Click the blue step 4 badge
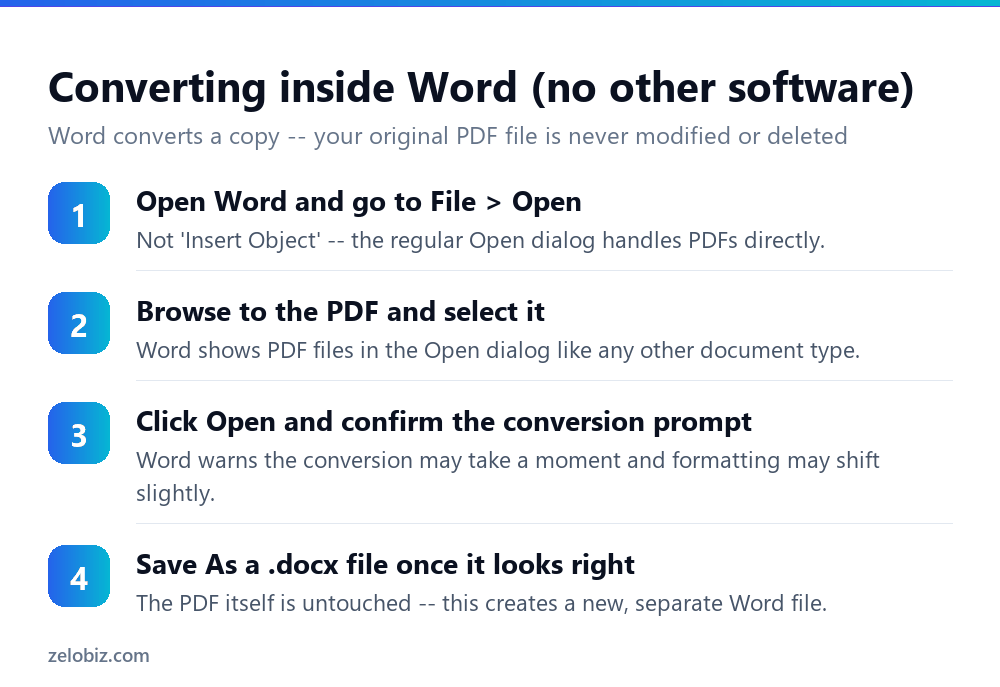 pos(79,576)
